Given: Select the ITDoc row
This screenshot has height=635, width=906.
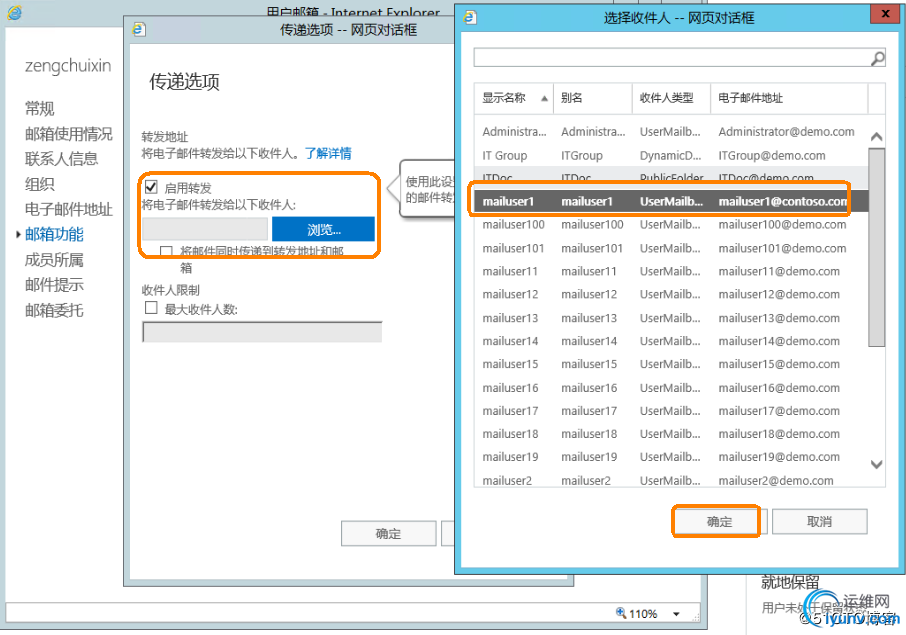Looking at the screenshot, I should pyautogui.click(x=671, y=176).
